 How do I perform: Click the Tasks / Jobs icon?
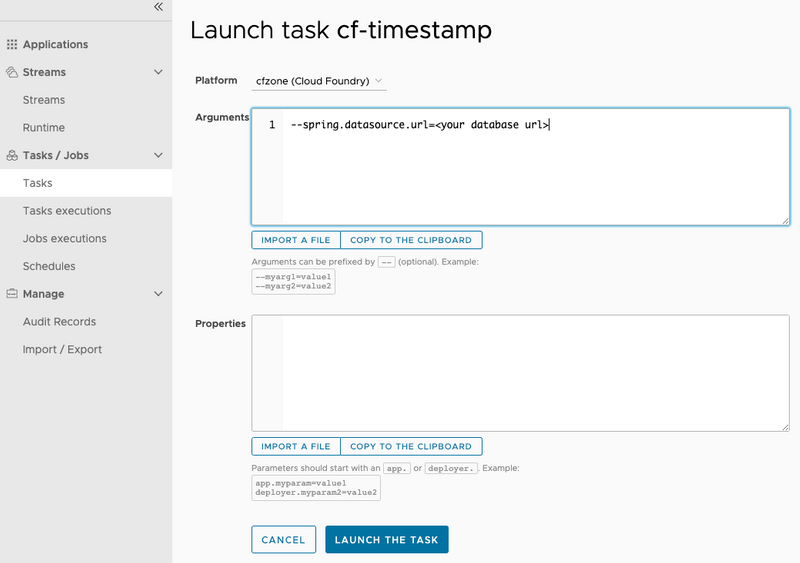tap(12, 155)
